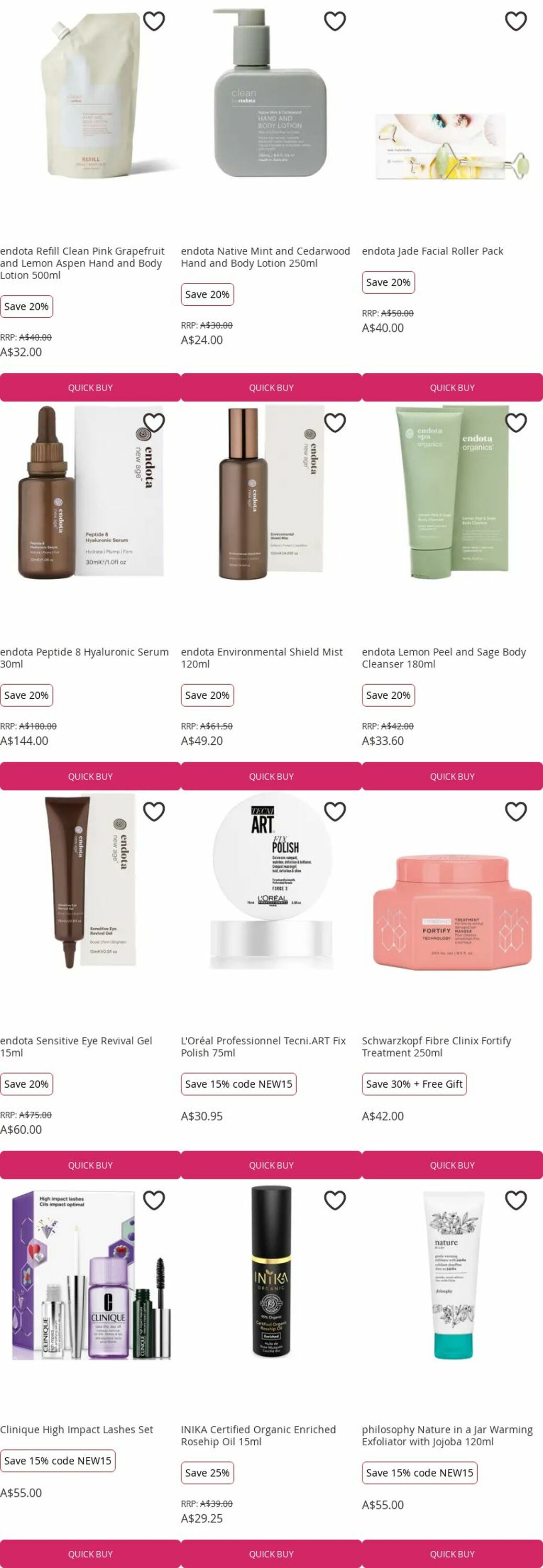
Task: Add L'Oréal Tecni.ART Fix Polish to wishlist
Action: pyautogui.click(x=335, y=811)
